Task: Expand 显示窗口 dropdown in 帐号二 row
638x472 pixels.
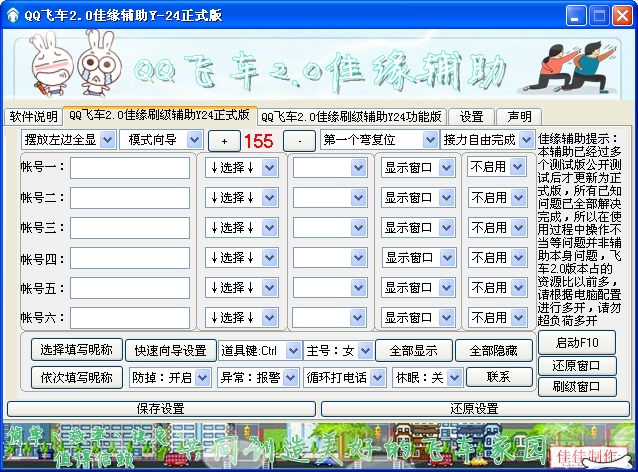Action: (x=418, y=198)
